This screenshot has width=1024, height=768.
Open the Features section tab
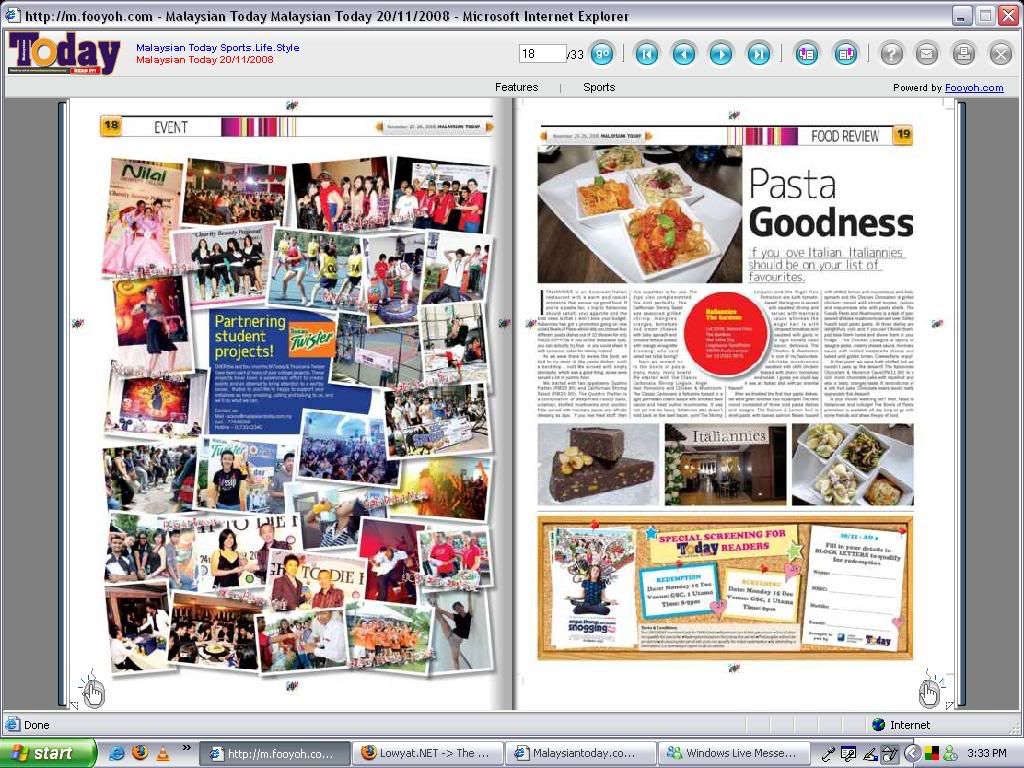click(516, 88)
